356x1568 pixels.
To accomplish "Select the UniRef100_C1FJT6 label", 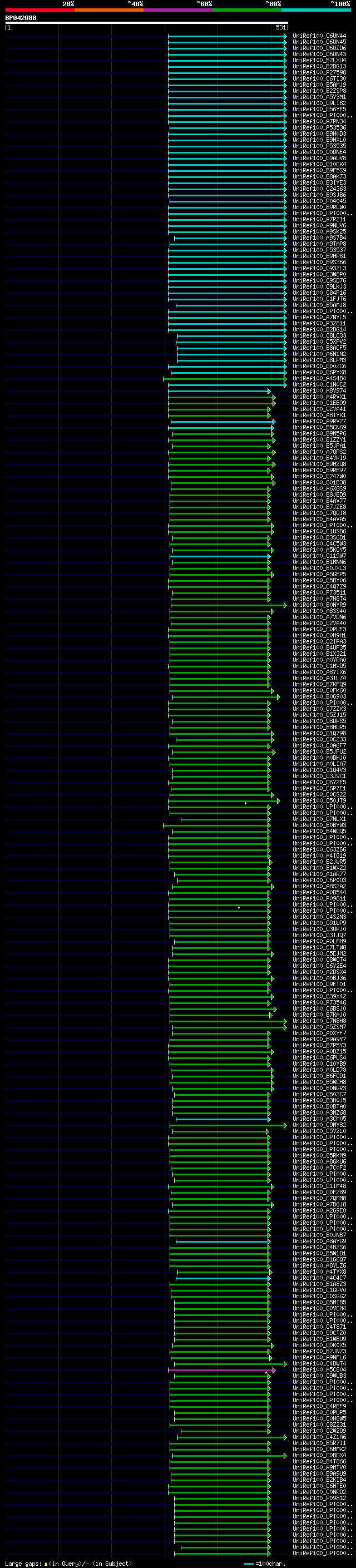I will coord(319,299).
